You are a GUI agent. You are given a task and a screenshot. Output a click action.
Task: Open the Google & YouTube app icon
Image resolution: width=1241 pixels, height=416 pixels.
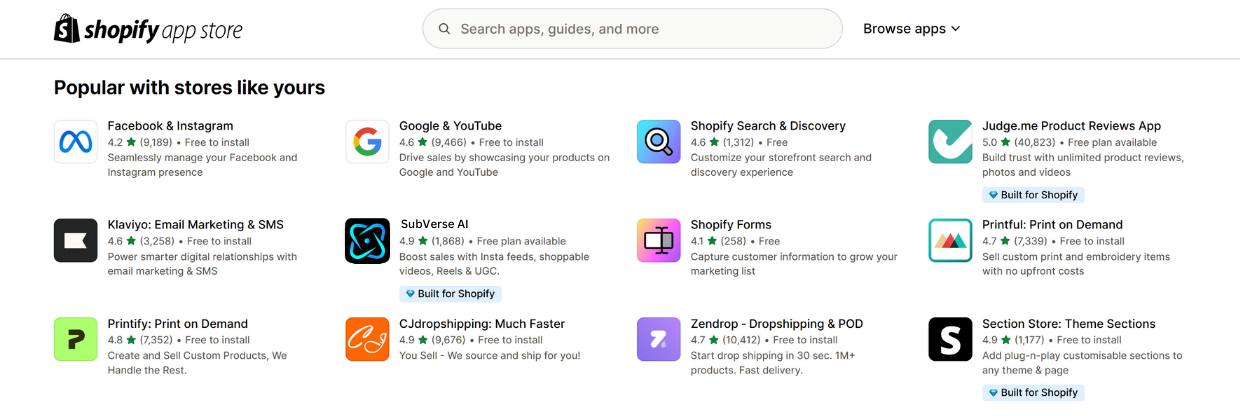click(367, 142)
